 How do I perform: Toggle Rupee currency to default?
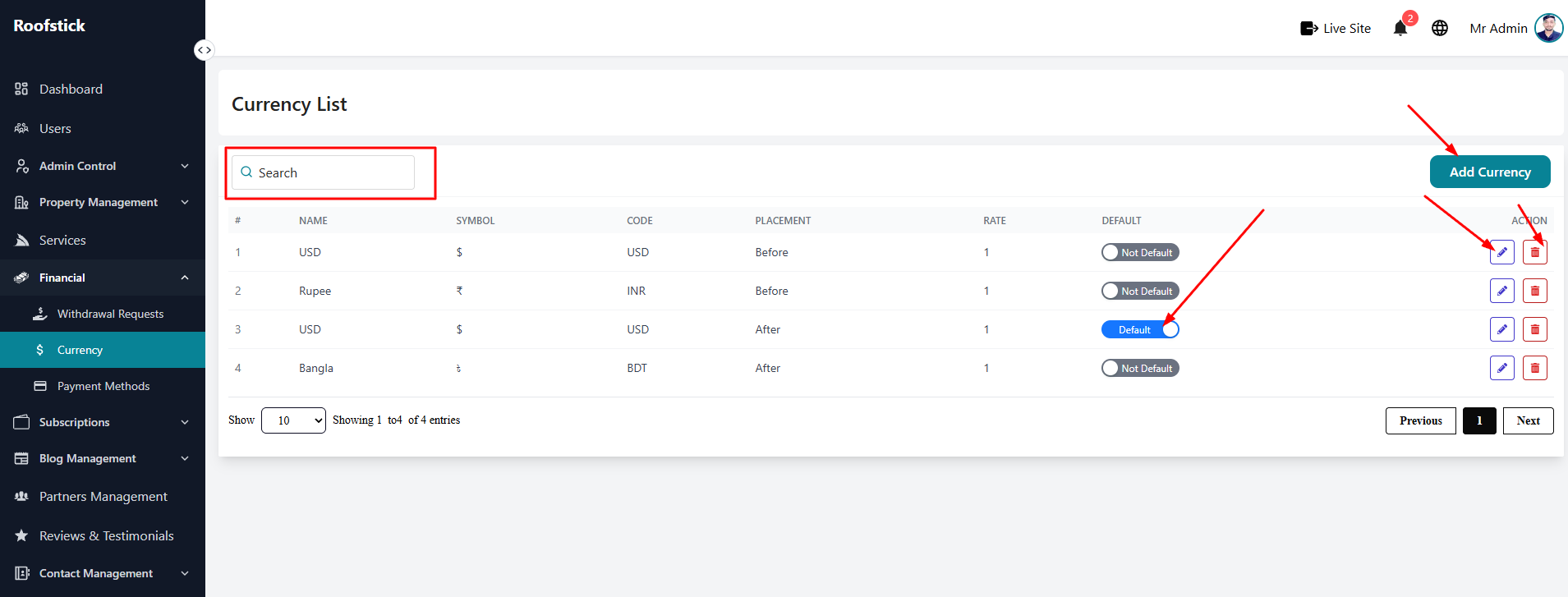point(1140,291)
